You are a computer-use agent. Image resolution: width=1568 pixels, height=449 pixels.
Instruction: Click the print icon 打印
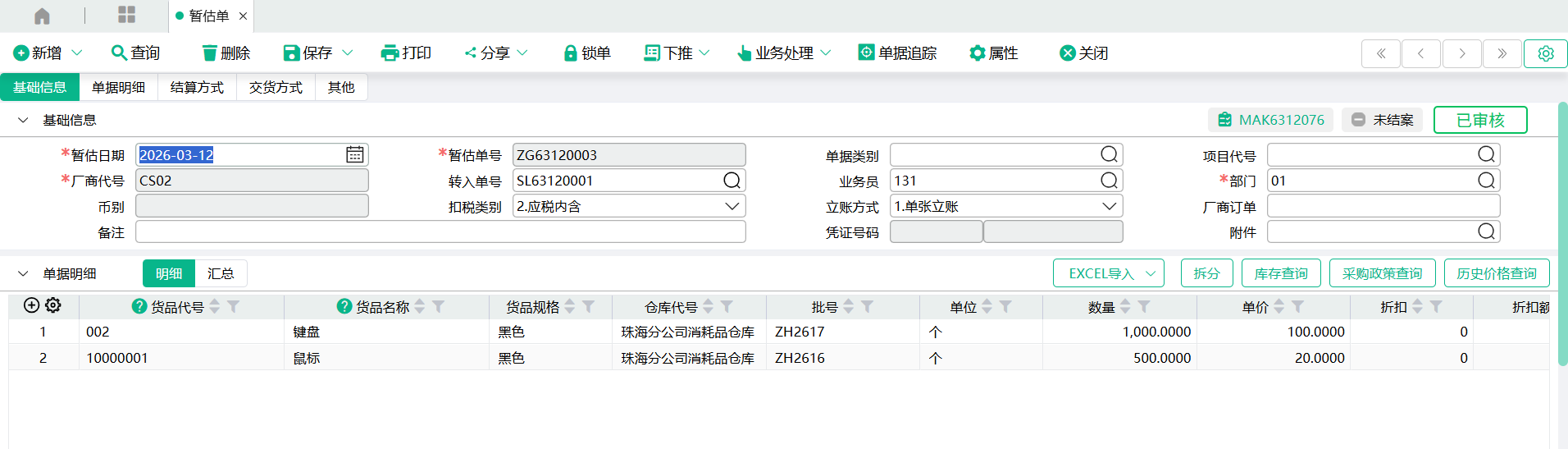coord(406,53)
